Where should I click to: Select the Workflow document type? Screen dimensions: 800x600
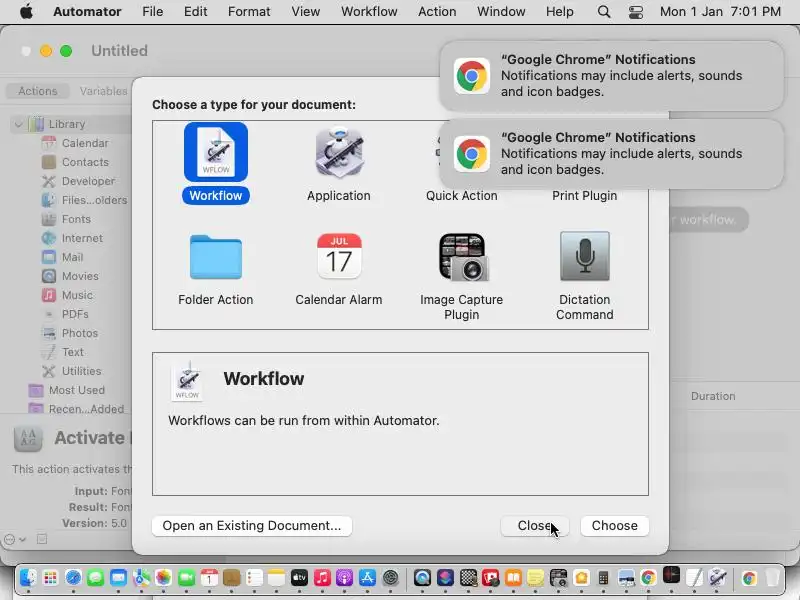[216, 163]
